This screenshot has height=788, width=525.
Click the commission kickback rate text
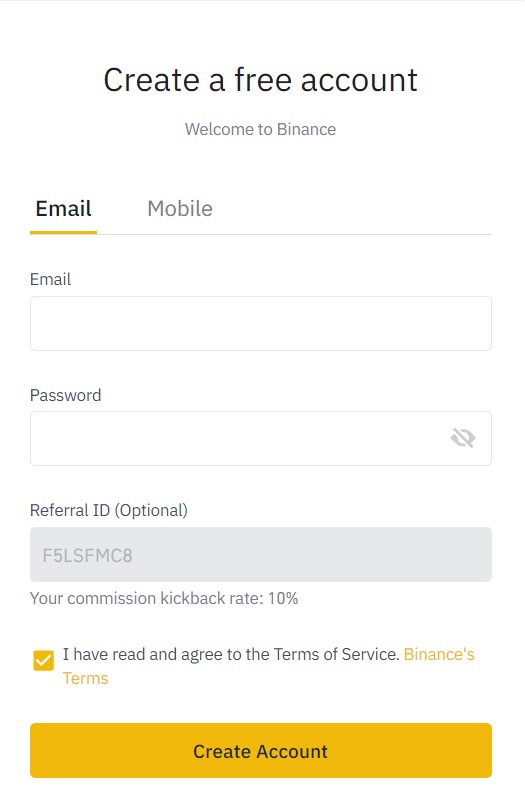point(164,598)
